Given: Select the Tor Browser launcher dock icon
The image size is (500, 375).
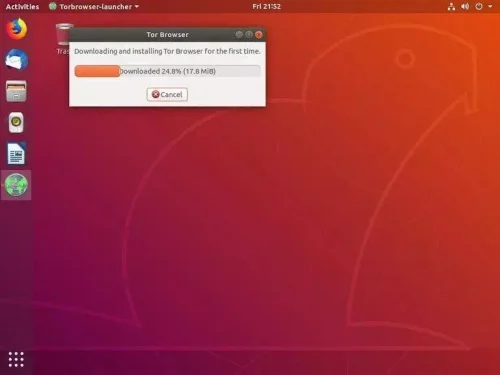Looking at the screenshot, I should tap(16, 185).
